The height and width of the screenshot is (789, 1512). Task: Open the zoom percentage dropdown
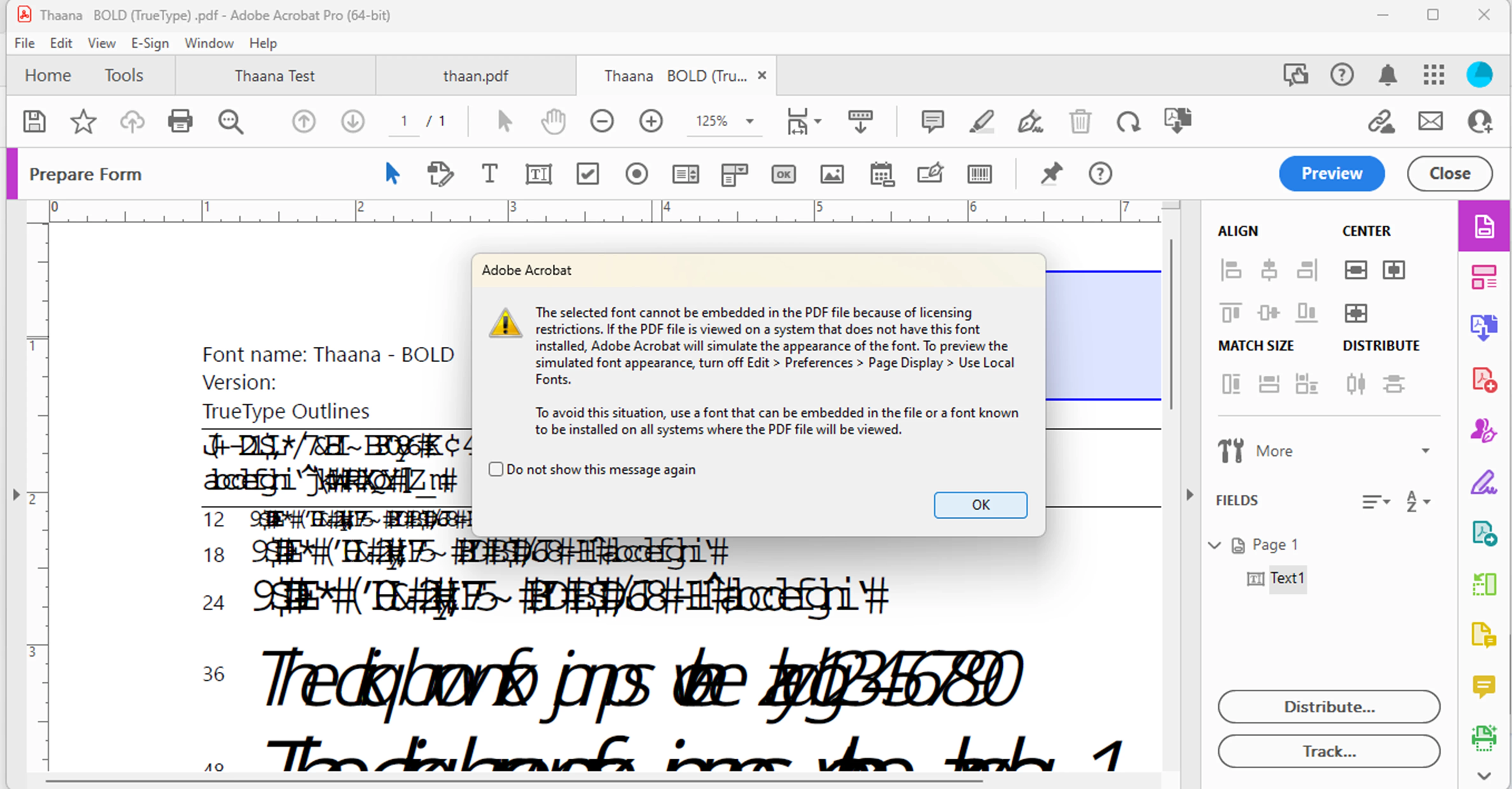(749, 121)
